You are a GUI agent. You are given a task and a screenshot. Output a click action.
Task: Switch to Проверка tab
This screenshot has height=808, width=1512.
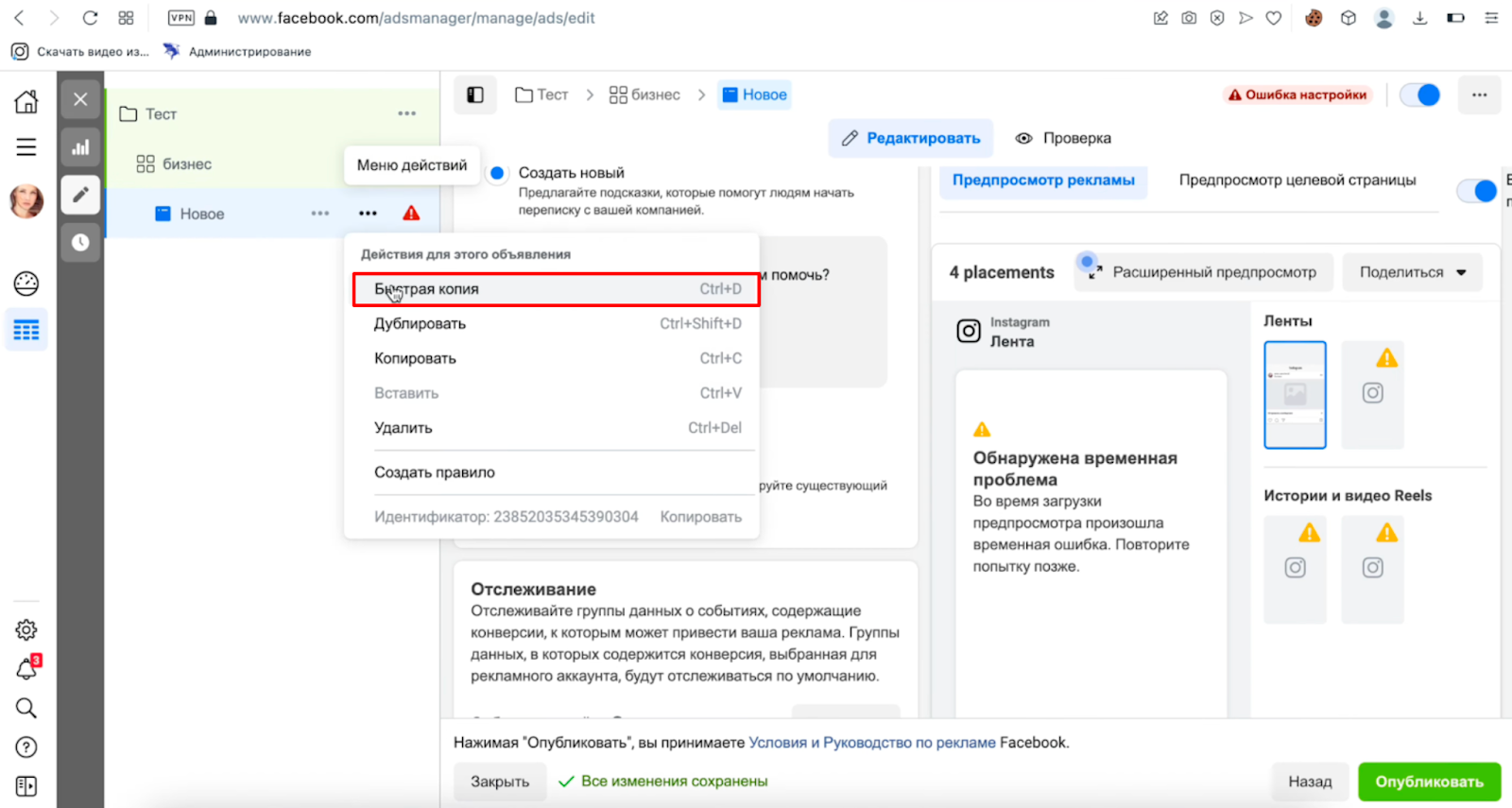[1063, 138]
